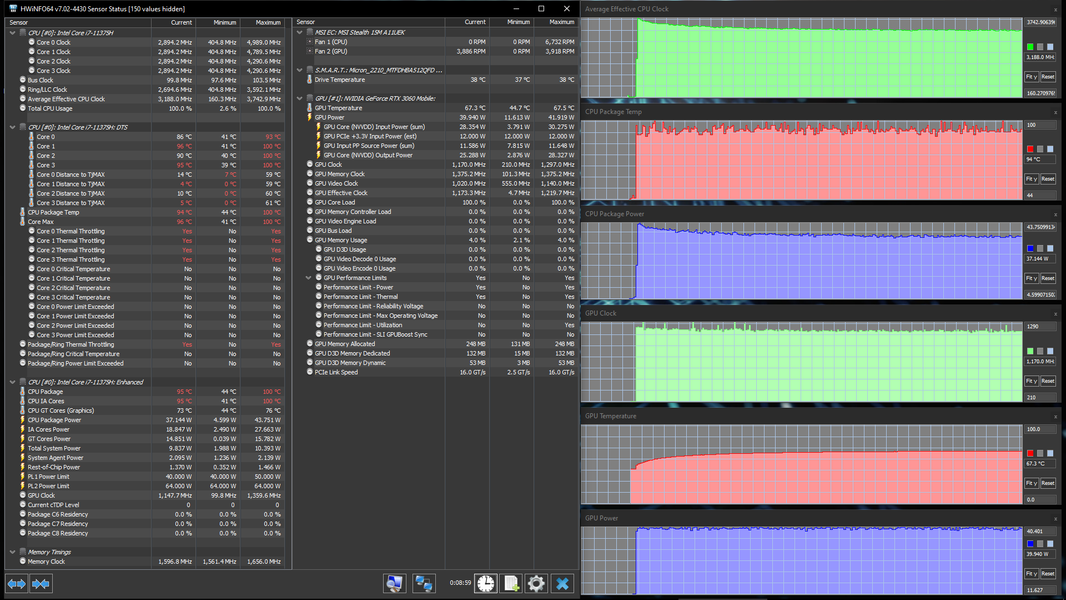
Task: Select the Ring/LLC Clock row
Action: [x=145, y=90]
